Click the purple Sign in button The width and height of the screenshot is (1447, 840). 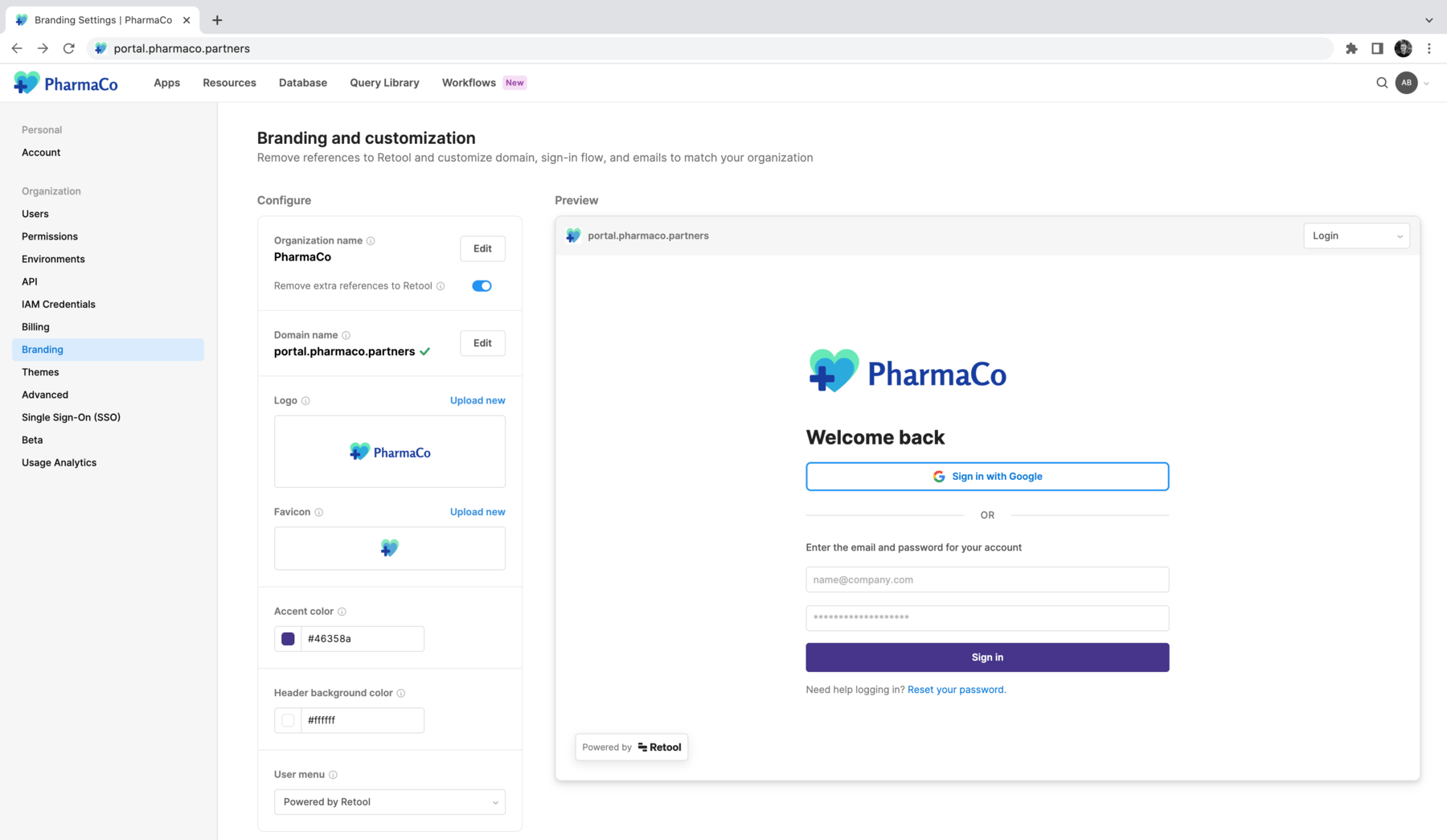(x=987, y=658)
